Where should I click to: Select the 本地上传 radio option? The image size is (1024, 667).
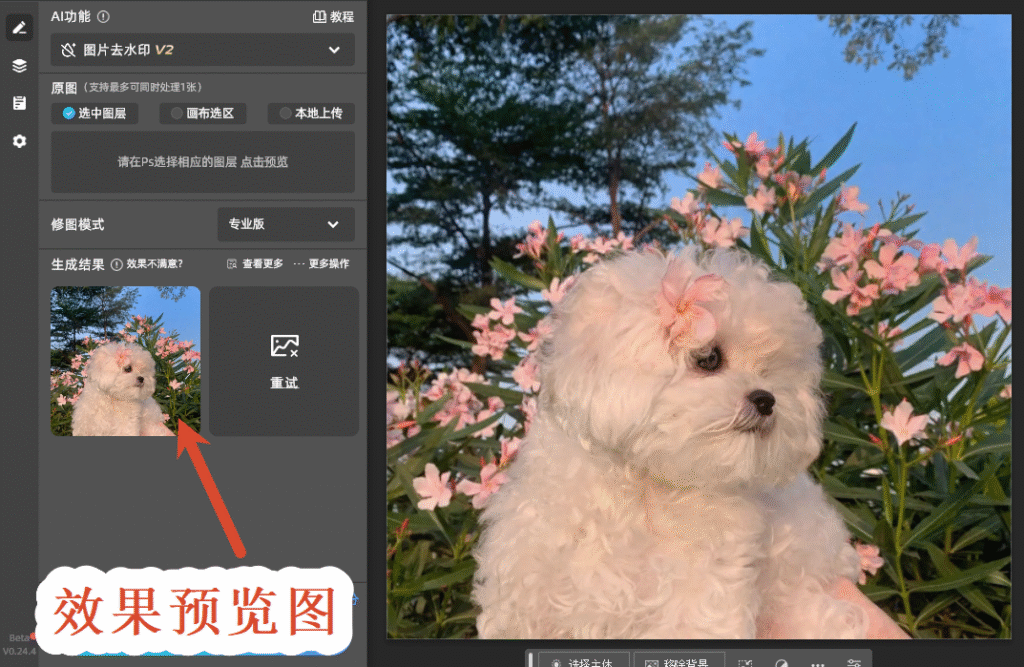coord(311,113)
